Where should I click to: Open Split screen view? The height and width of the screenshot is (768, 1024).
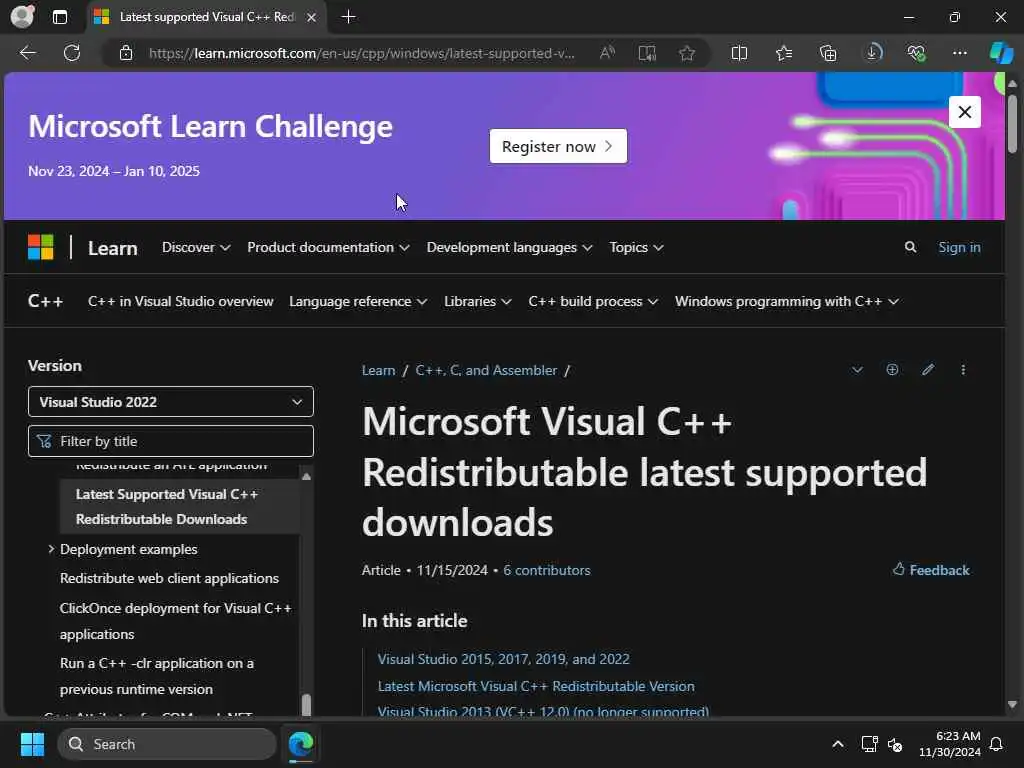pyautogui.click(x=739, y=53)
